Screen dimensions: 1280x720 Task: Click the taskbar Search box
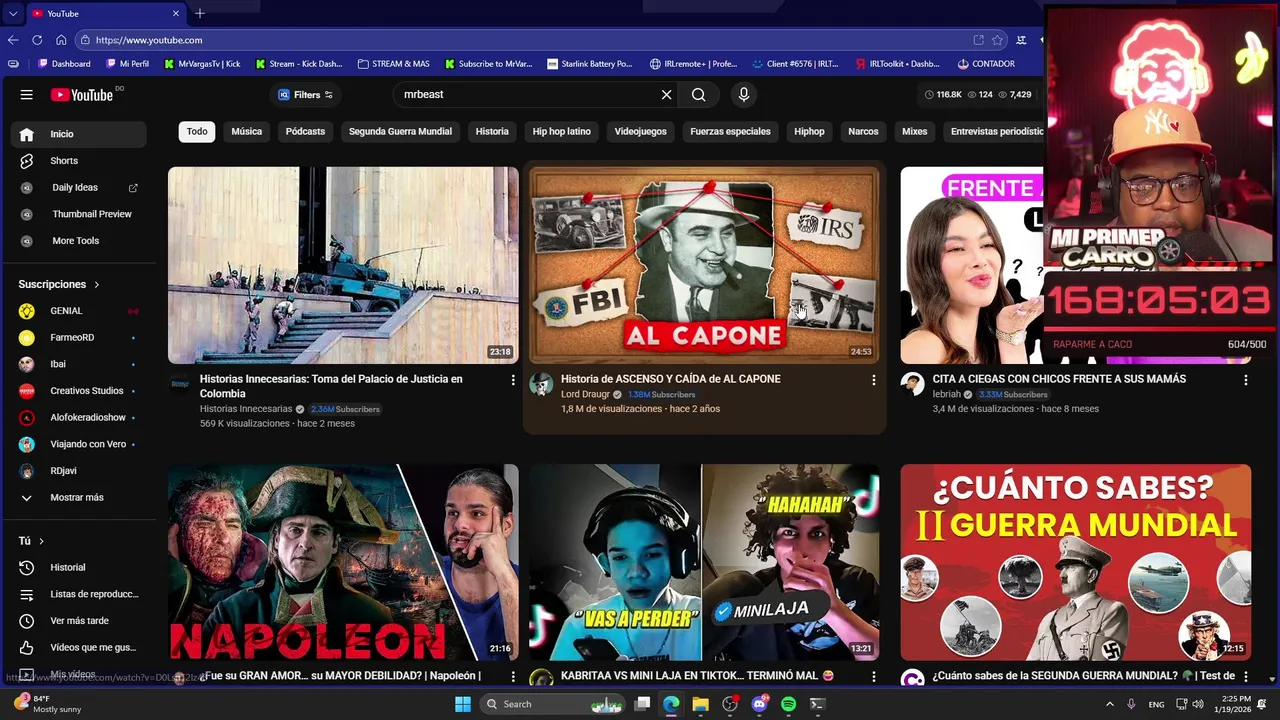553,704
